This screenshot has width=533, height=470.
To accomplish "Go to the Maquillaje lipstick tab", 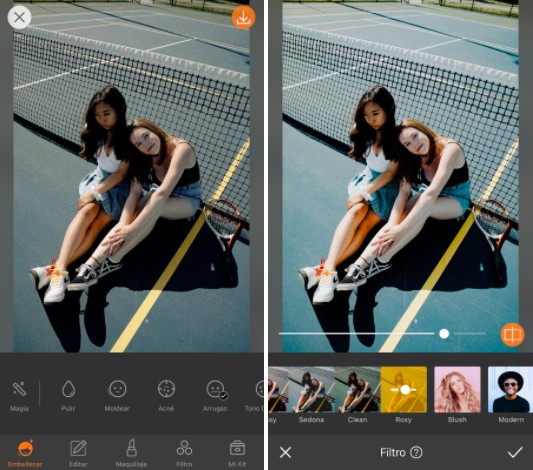I will tap(131, 453).
